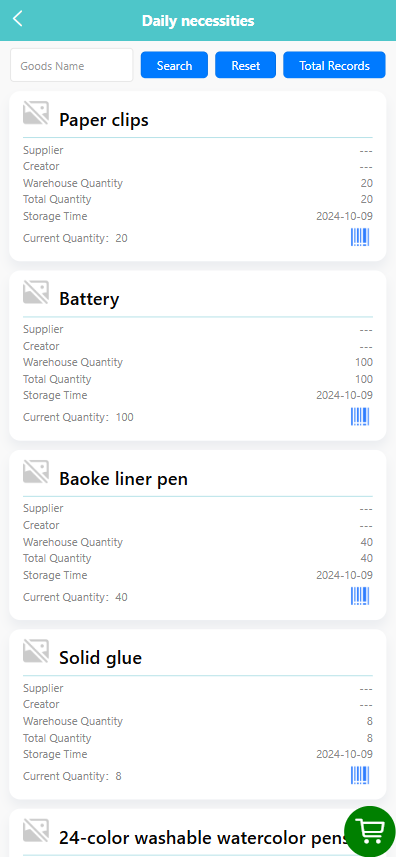This screenshot has height=857, width=396.
Task: Show the barcode for Solid glue
Action: (360, 775)
